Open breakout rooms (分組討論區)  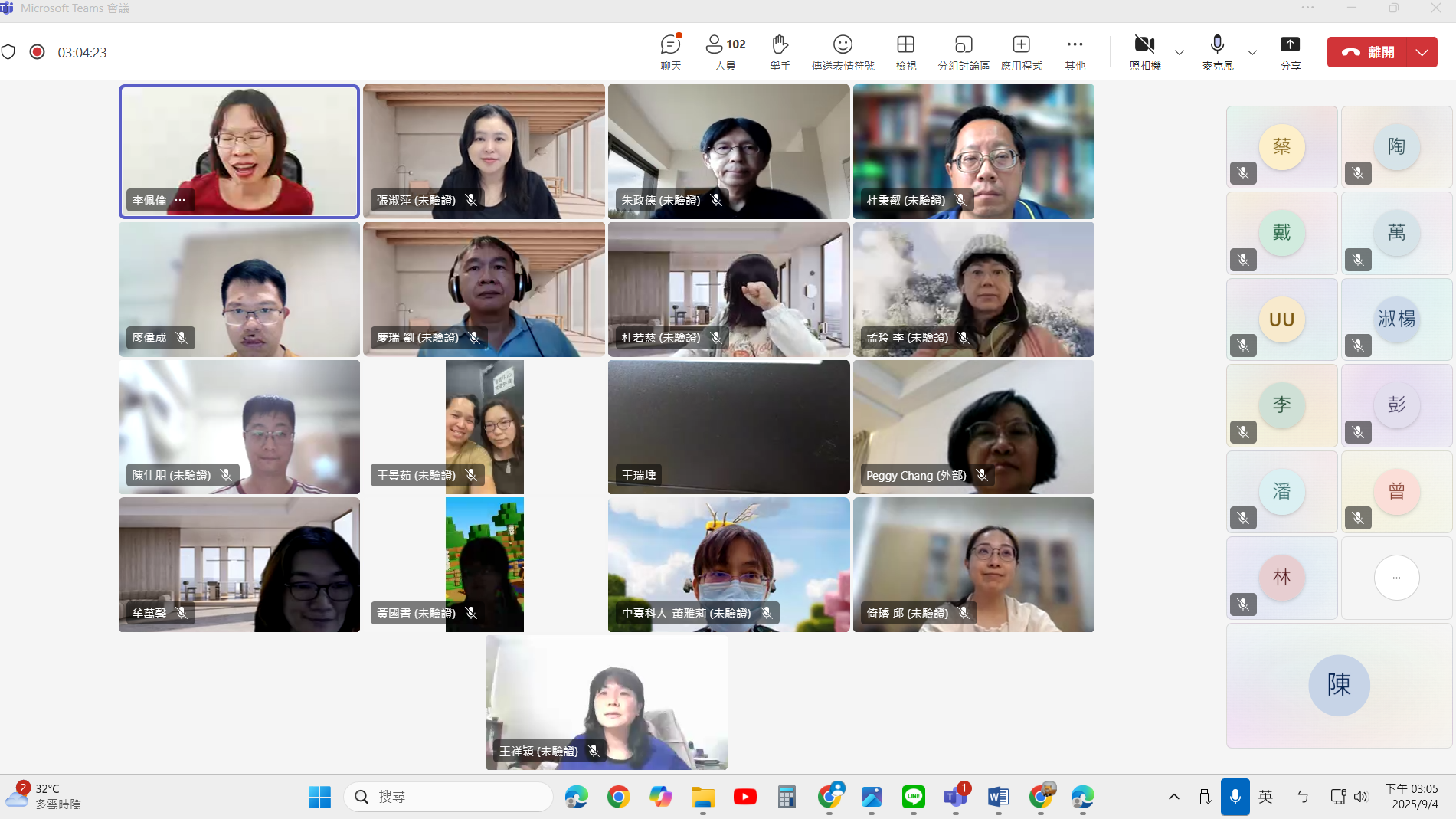963,51
